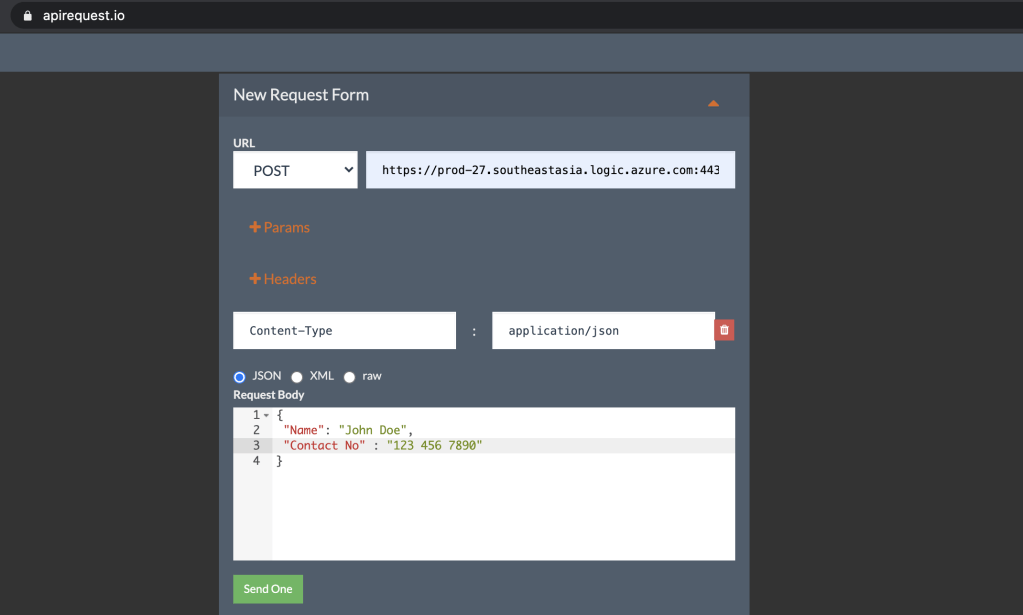The width and height of the screenshot is (1023, 615).
Task: Edit the application/json header value field
Action: [602, 331]
